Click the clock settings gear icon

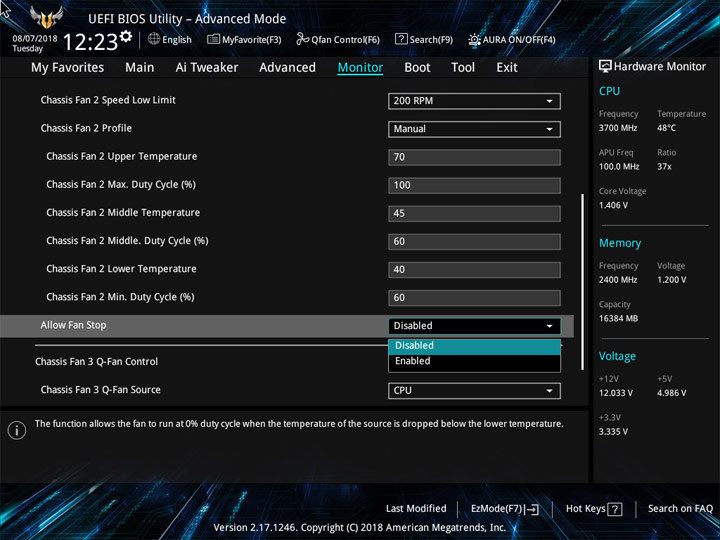[x=126, y=36]
